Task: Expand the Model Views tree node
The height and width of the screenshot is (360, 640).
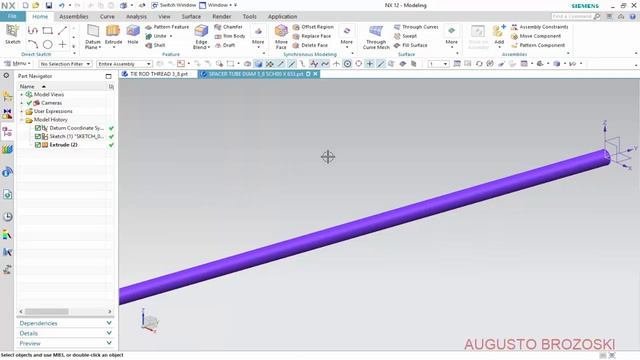Action: coord(22,95)
